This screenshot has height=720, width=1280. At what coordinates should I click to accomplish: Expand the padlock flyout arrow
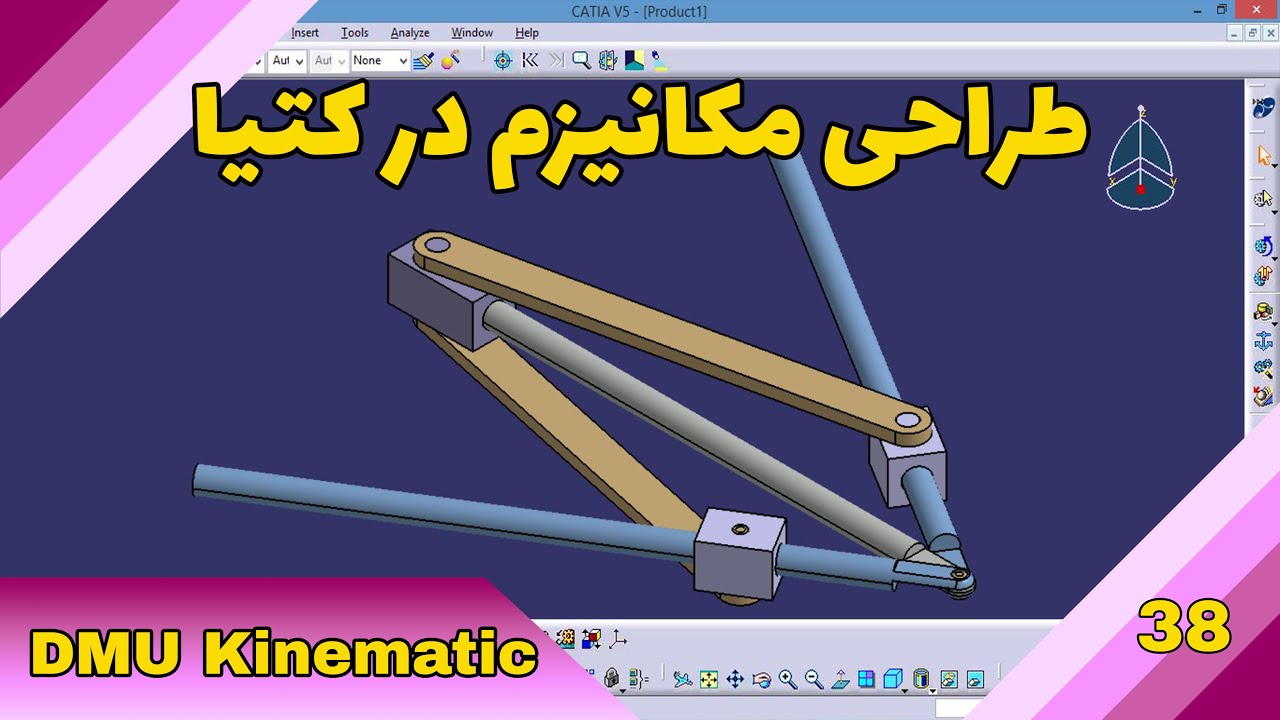tap(622, 690)
